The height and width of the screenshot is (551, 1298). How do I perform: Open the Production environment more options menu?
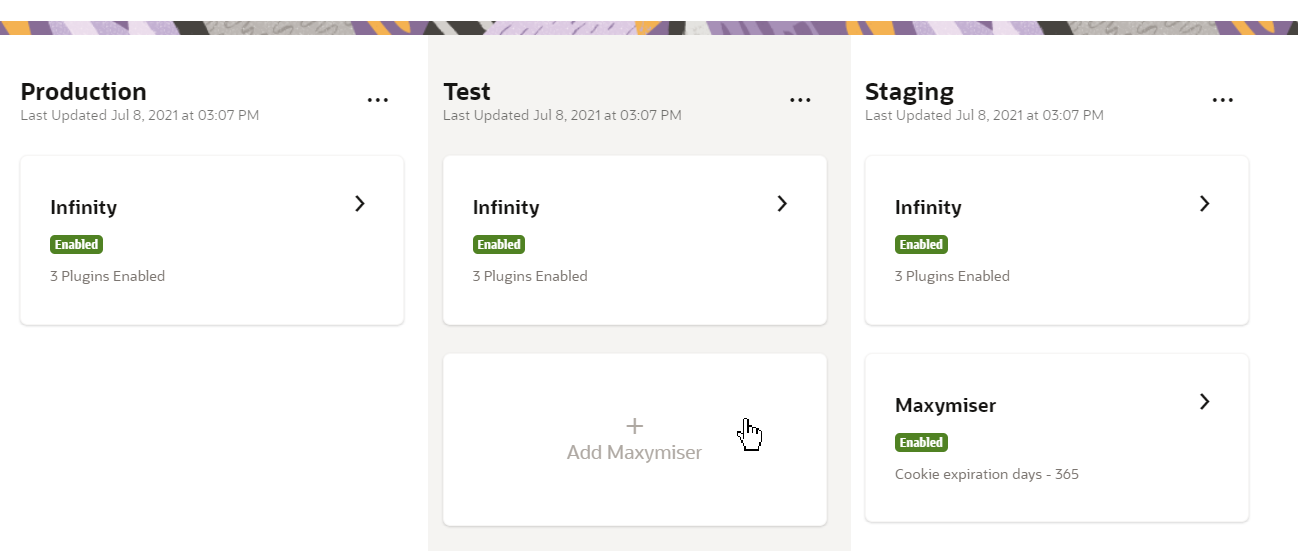[x=377, y=100]
